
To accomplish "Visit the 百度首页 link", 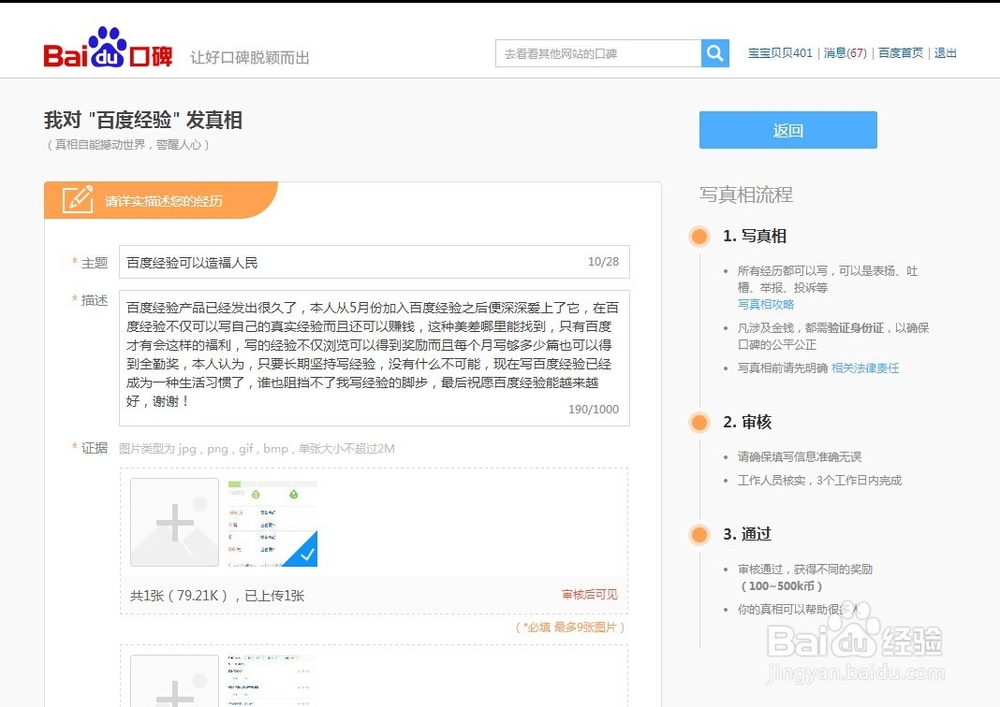I will click(x=899, y=52).
